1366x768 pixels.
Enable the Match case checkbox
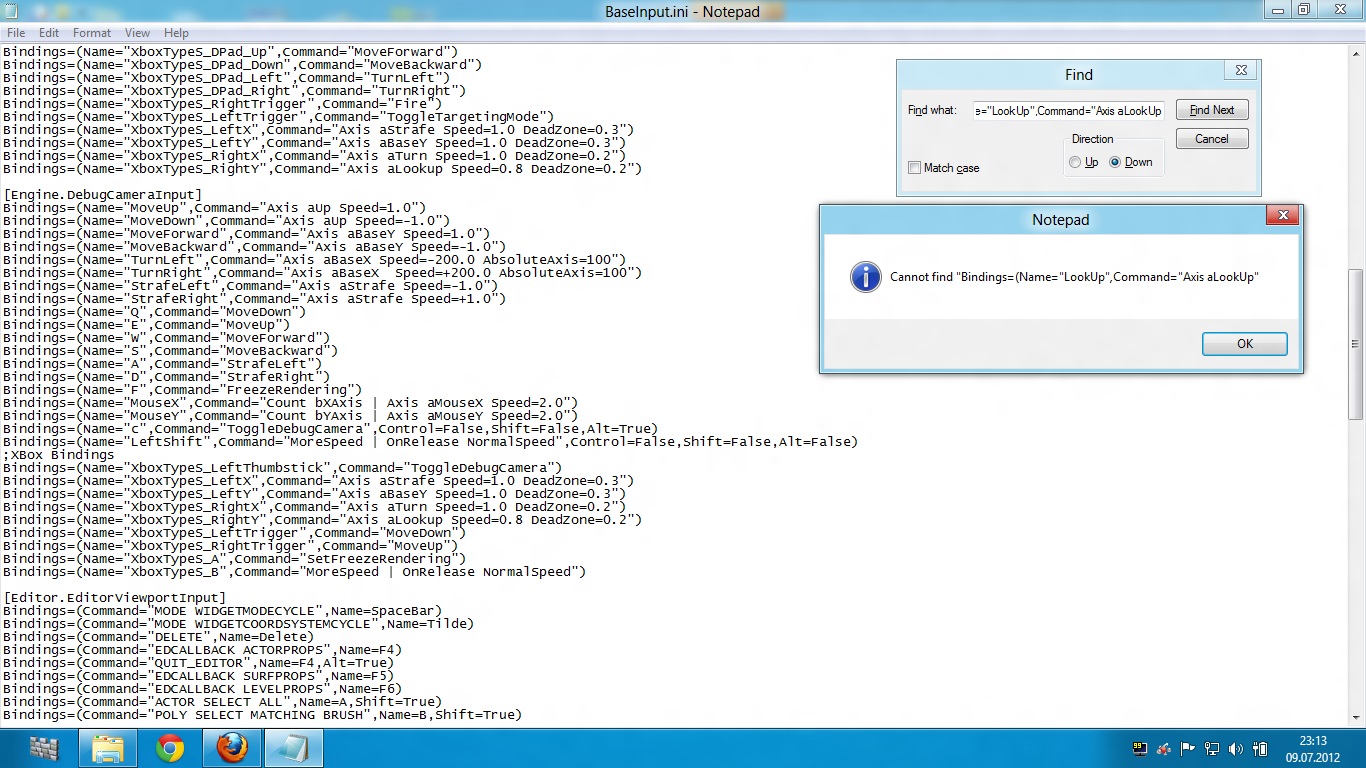coord(914,168)
